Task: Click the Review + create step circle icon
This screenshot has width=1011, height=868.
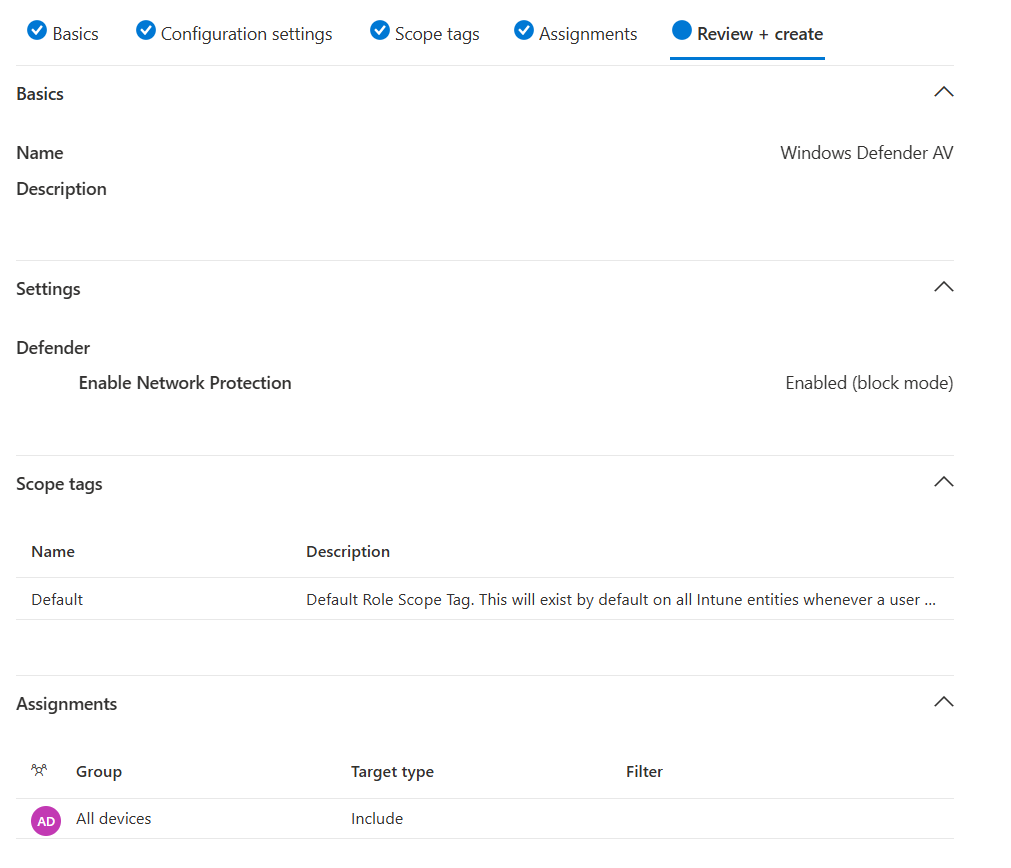Action: pyautogui.click(x=682, y=31)
